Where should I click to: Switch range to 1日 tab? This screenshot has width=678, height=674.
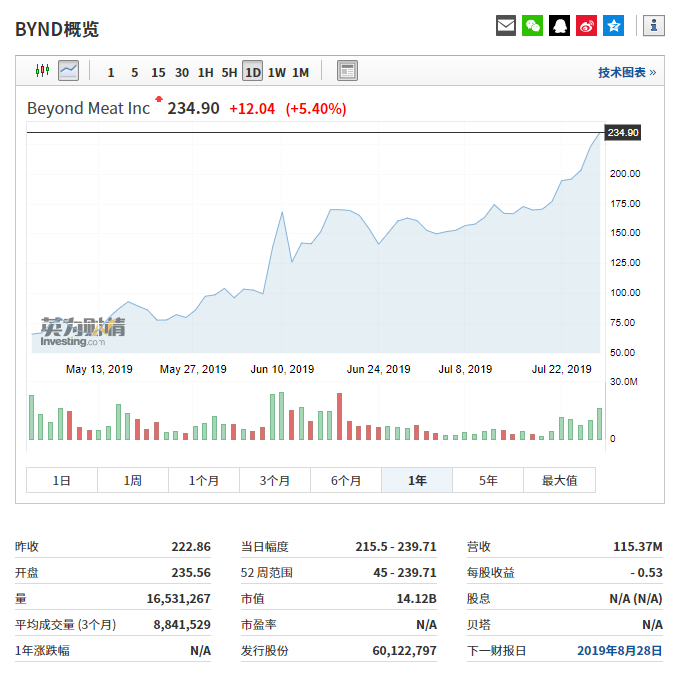(x=62, y=480)
